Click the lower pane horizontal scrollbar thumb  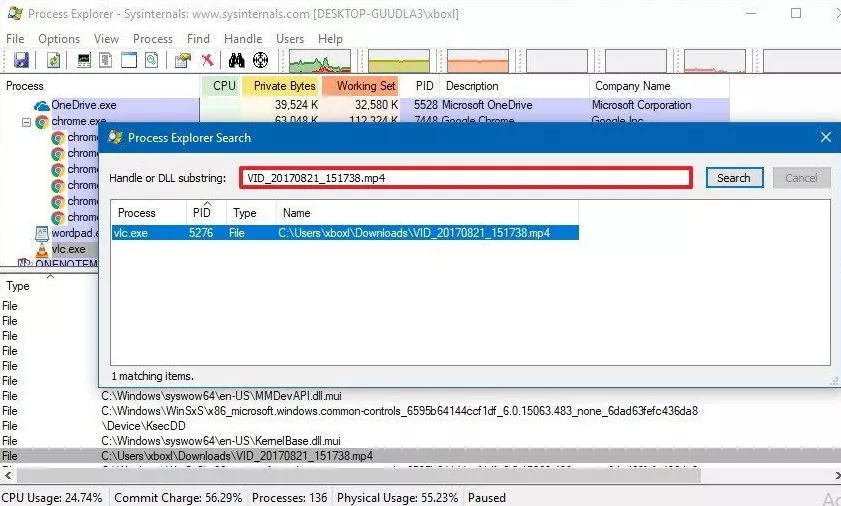358,475
